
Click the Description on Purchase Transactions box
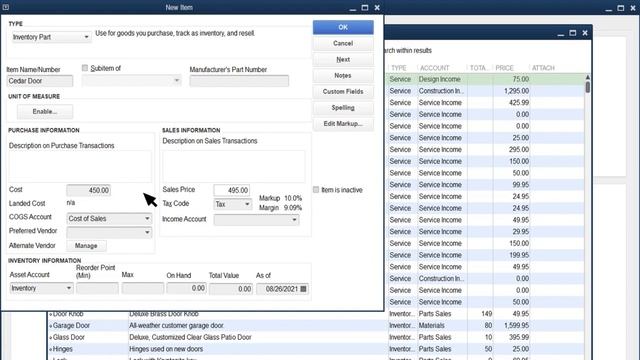point(80,167)
